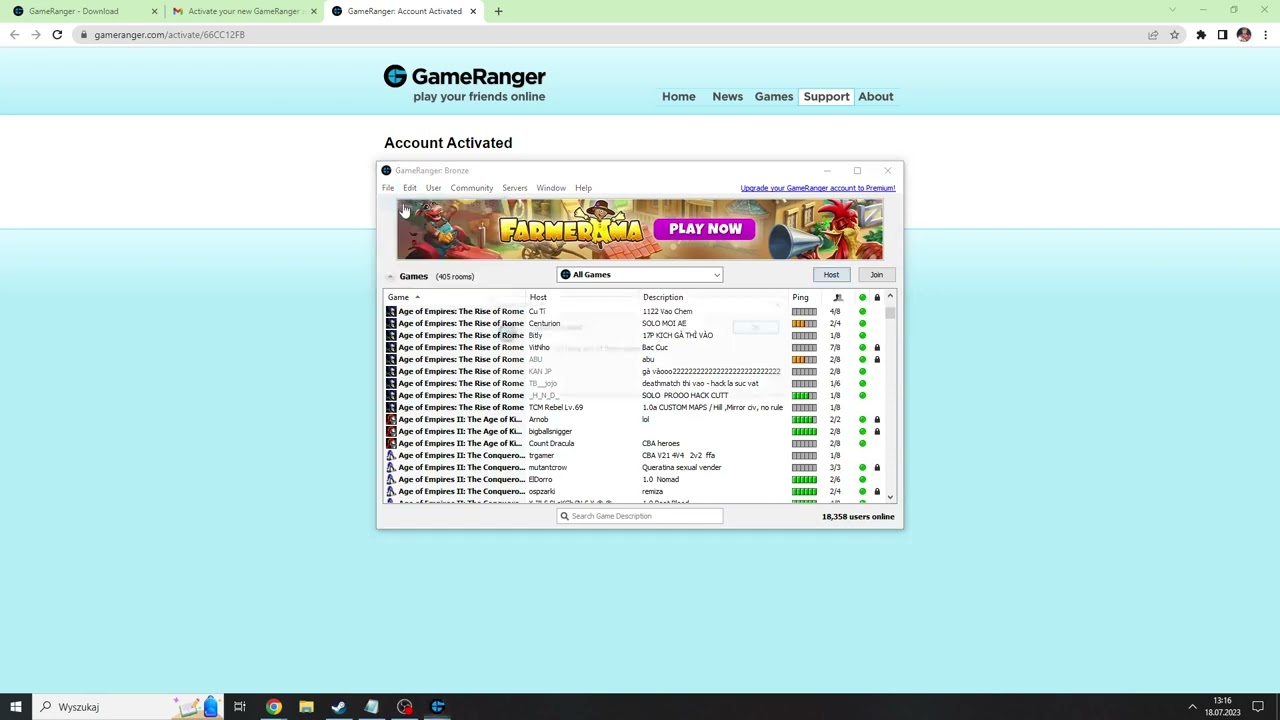Open the Edit menu in GameRanger
The height and width of the screenshot is (720, 1280).
pyautogui.click(x=410, y=188)
